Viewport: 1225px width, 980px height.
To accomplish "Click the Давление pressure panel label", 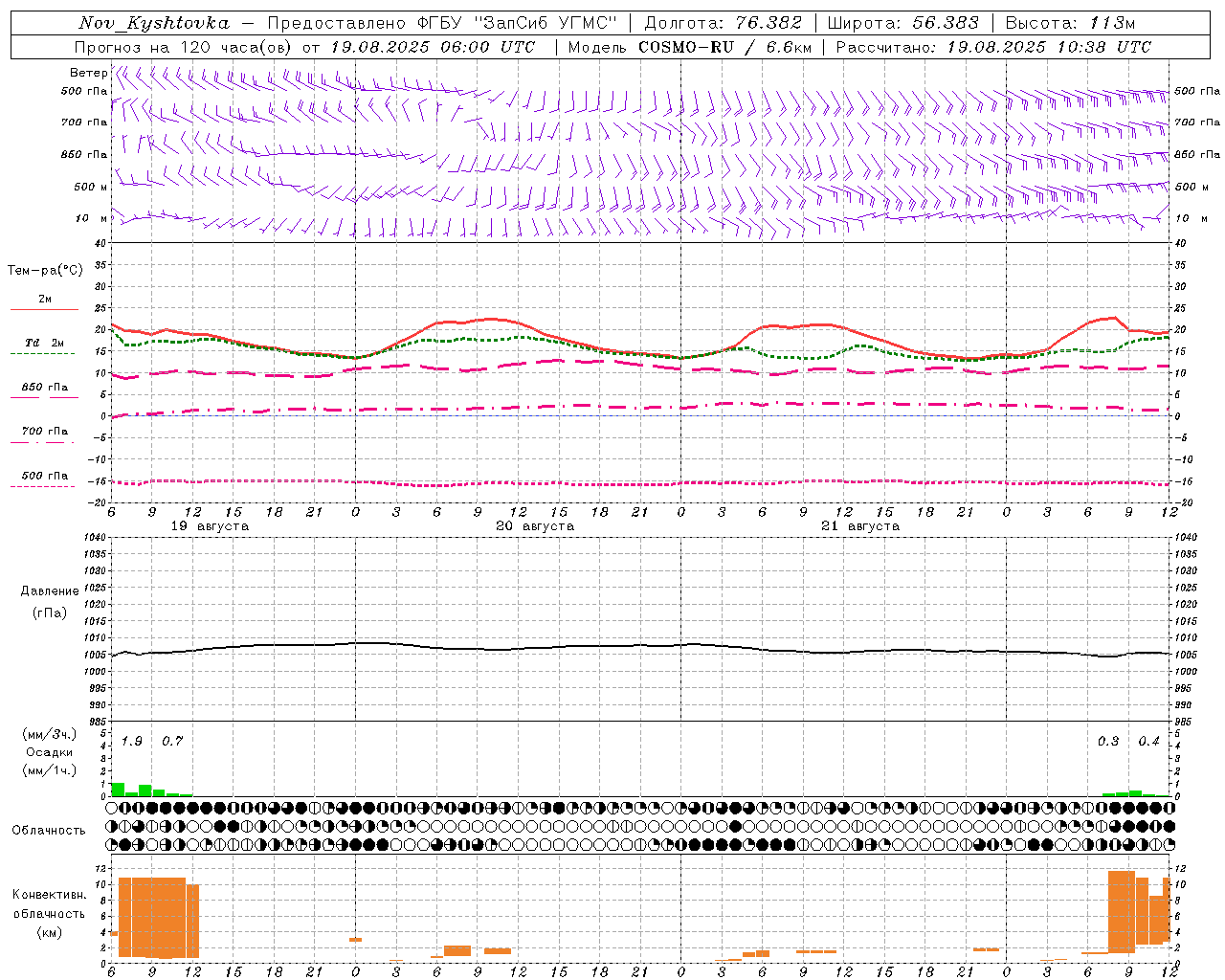I will [x=50, y=591].
